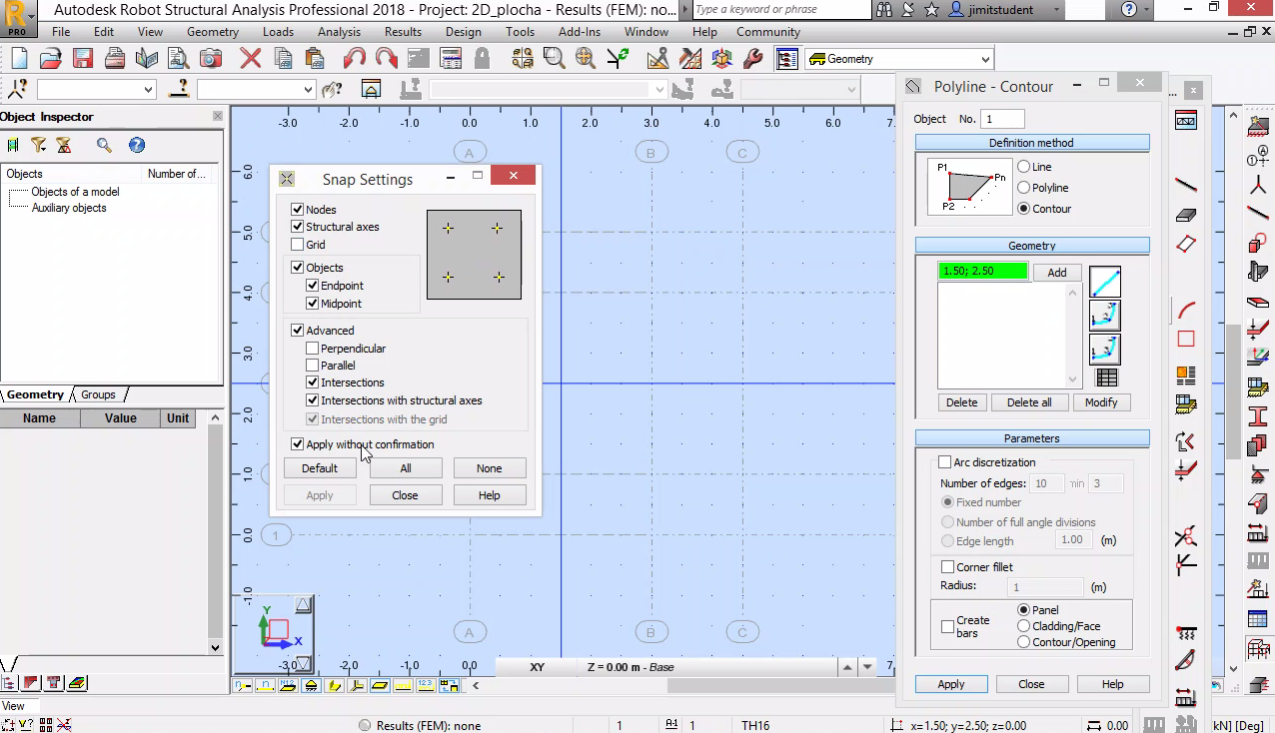
Task: Click the Paste clipboard icon
Action: pyautogui.click(x=314, y=58)
